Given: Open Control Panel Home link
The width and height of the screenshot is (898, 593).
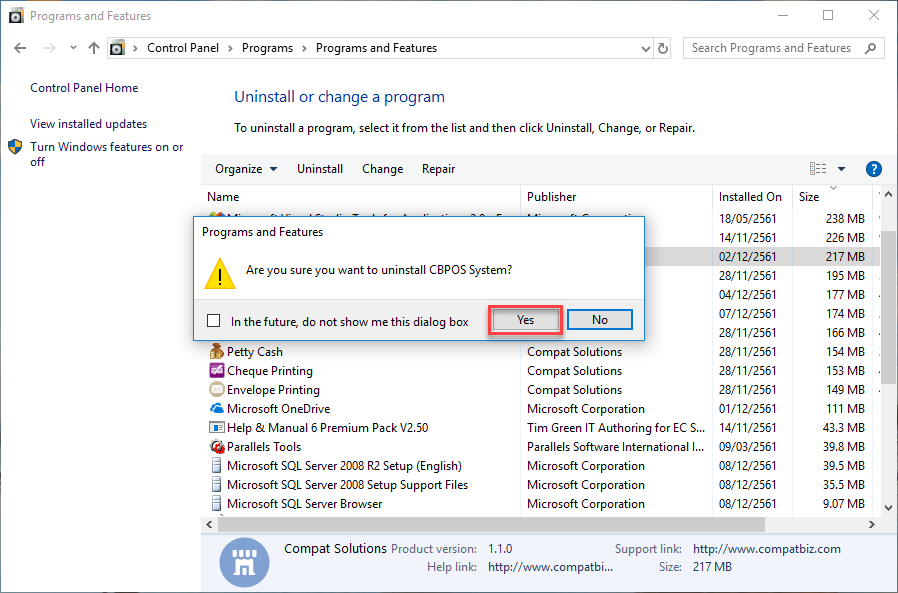Looking at the screenshot, I should [x=84, y=88].
